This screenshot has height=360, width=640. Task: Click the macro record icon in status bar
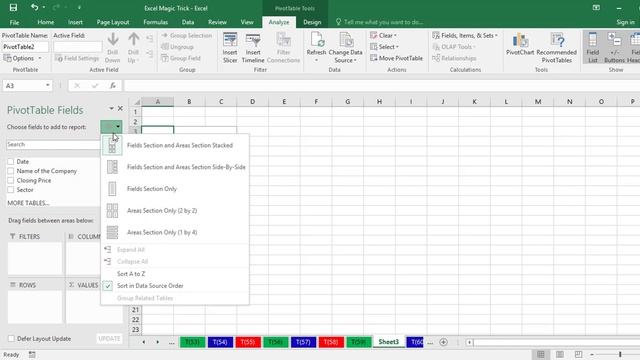(32, 355)
